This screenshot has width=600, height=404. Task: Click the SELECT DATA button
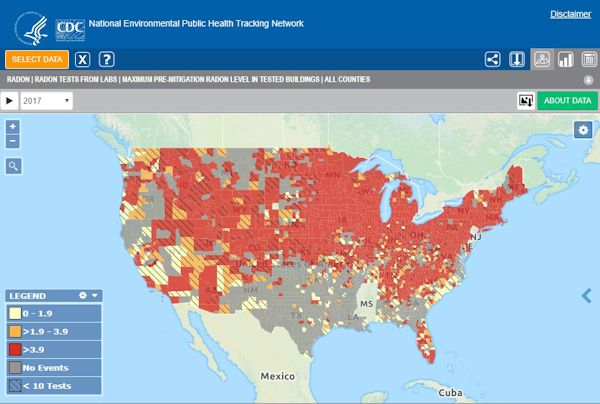[37, 59]
